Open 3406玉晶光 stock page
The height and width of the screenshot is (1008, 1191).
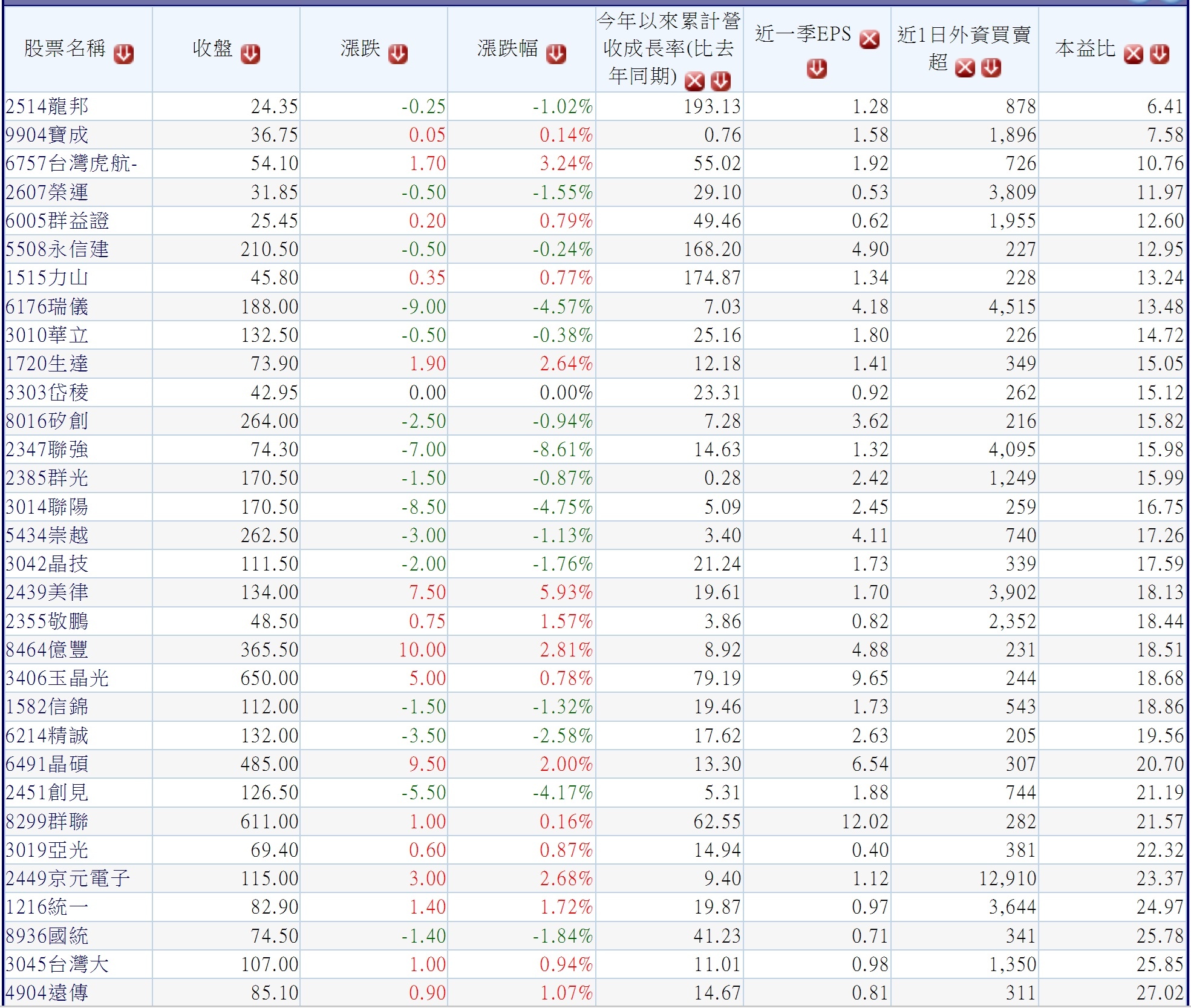[57, 678]
